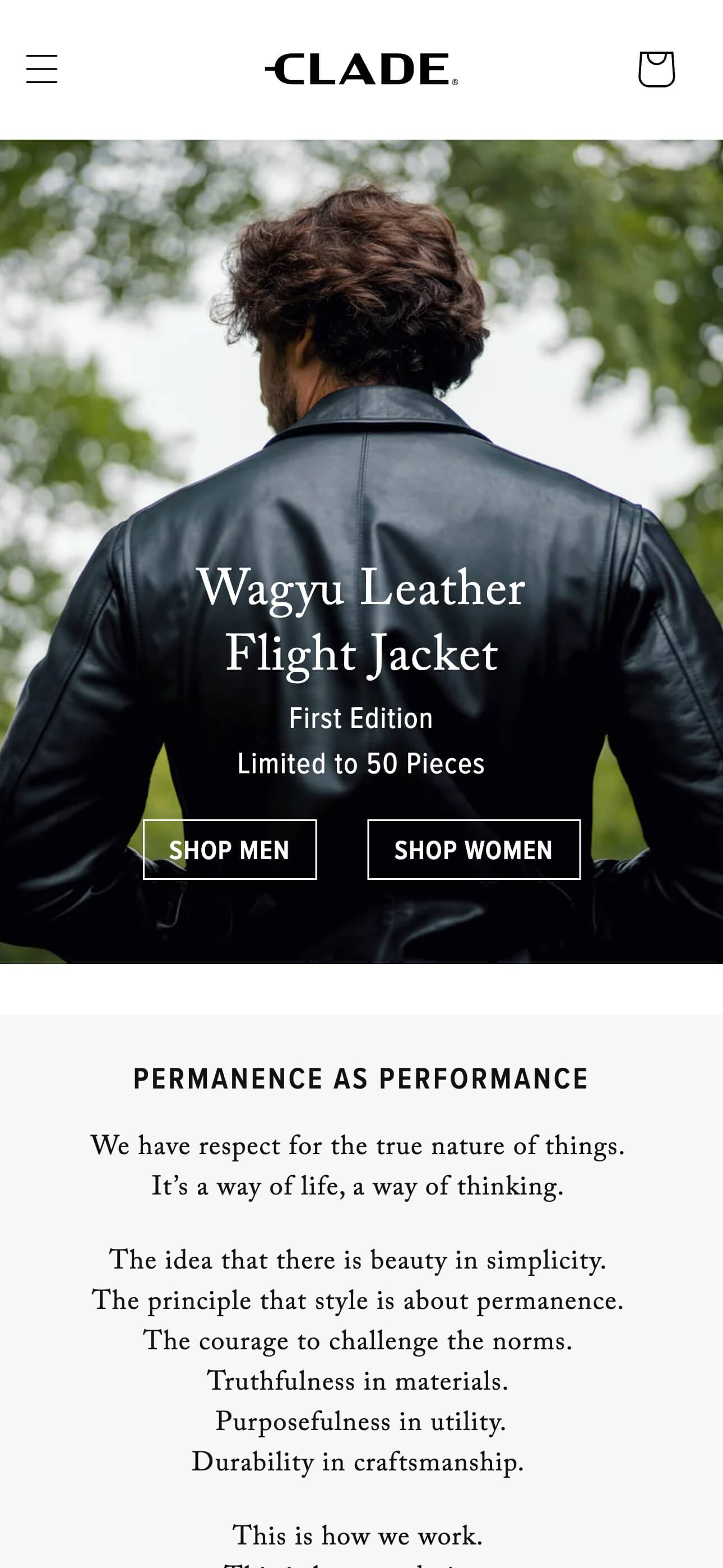Open the hamburger navigation menu

[x=41, y=69]
